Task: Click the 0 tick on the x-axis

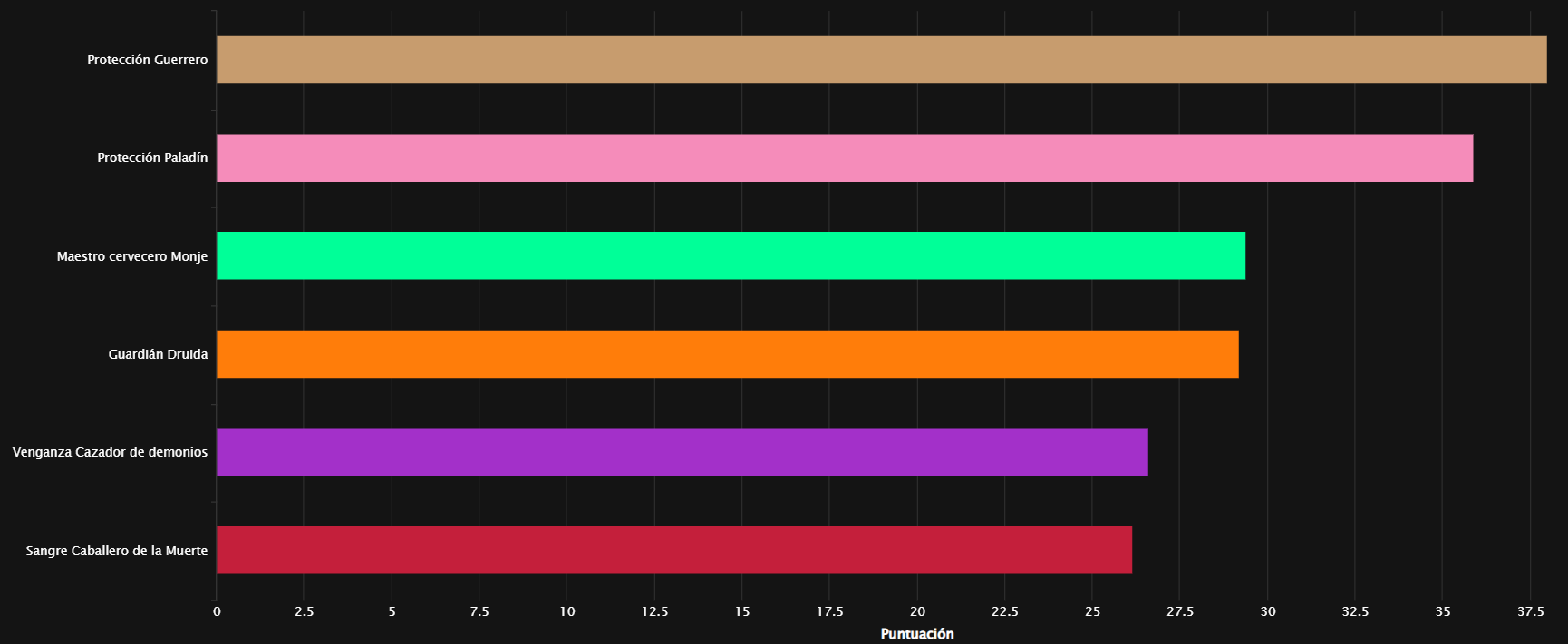Action: 217,611
